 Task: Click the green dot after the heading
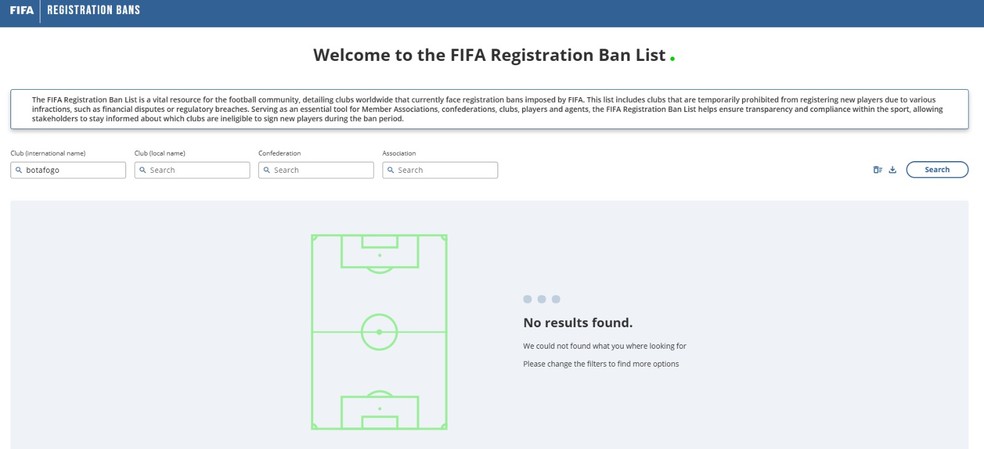[x=672, y=59]
